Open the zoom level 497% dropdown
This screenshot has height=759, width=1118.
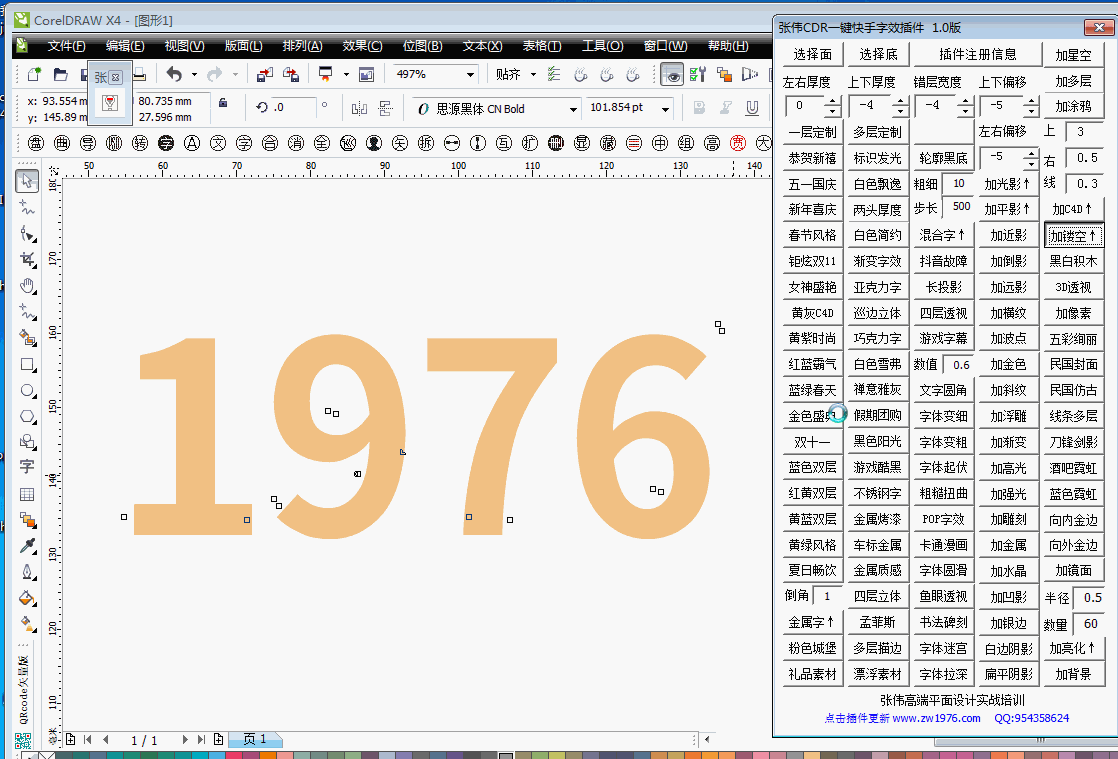tap(471, 74)
